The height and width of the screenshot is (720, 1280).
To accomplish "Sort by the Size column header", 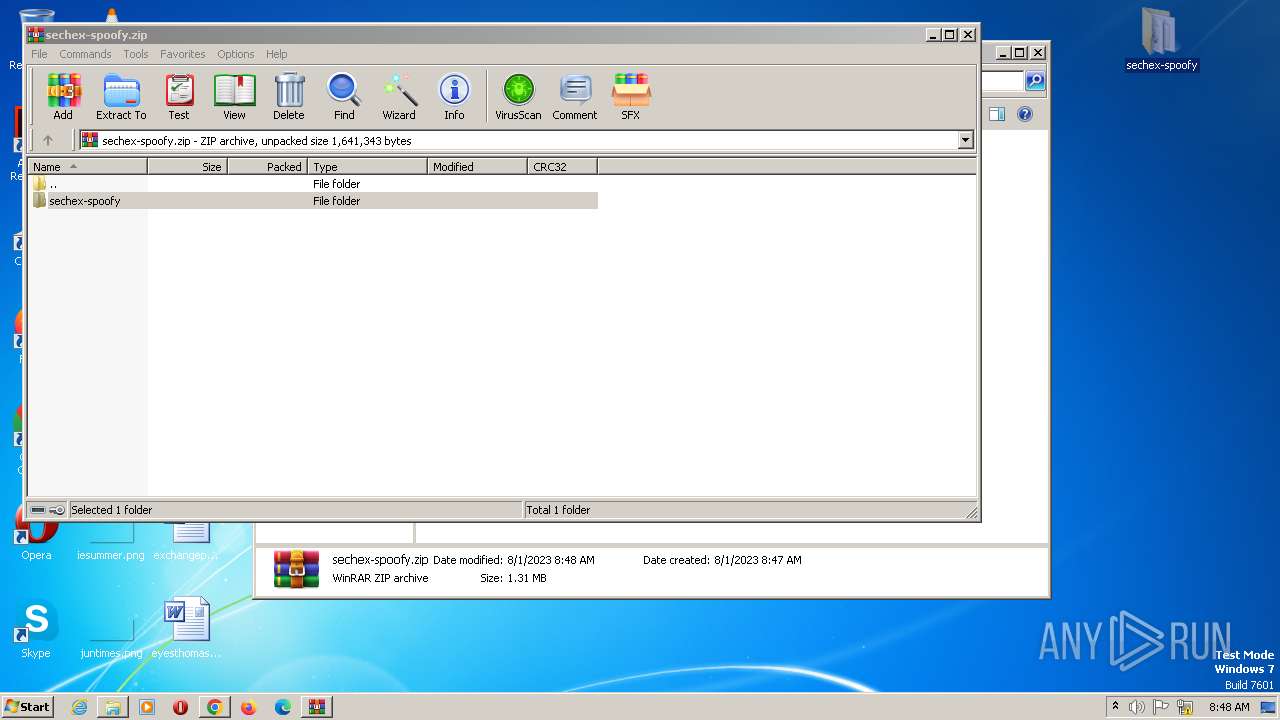I will [187, 167].
